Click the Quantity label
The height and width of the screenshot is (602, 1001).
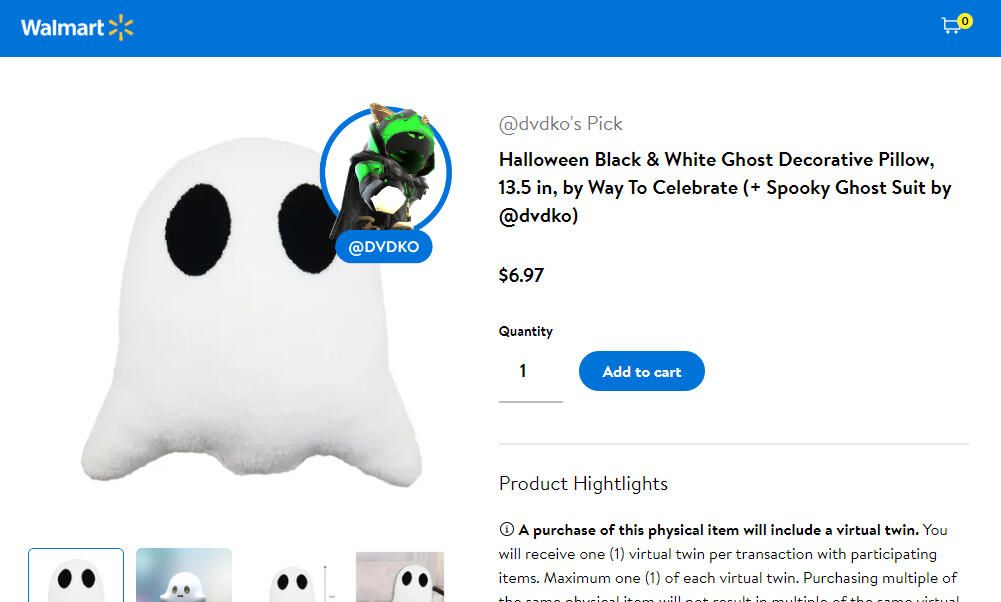[x=525, y=331]
